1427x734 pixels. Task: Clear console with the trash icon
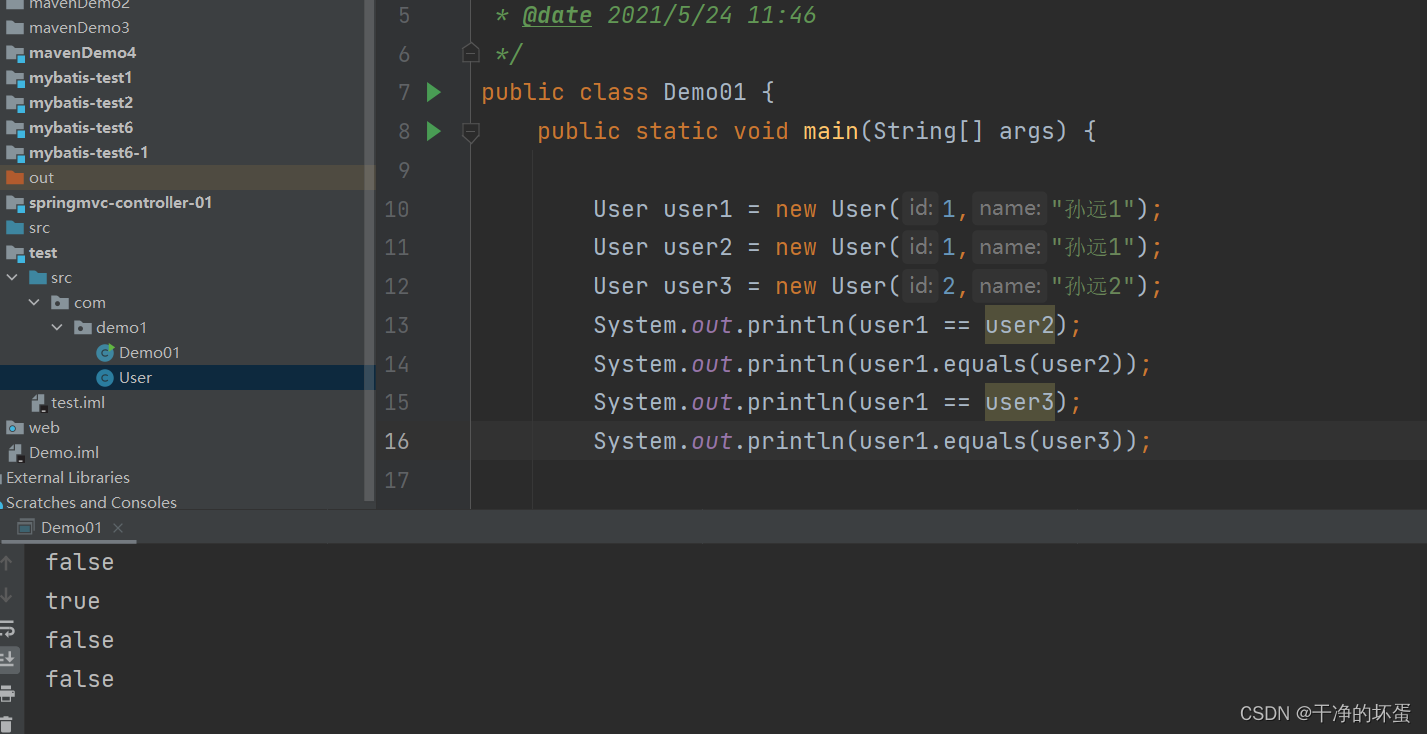(7, 724)
